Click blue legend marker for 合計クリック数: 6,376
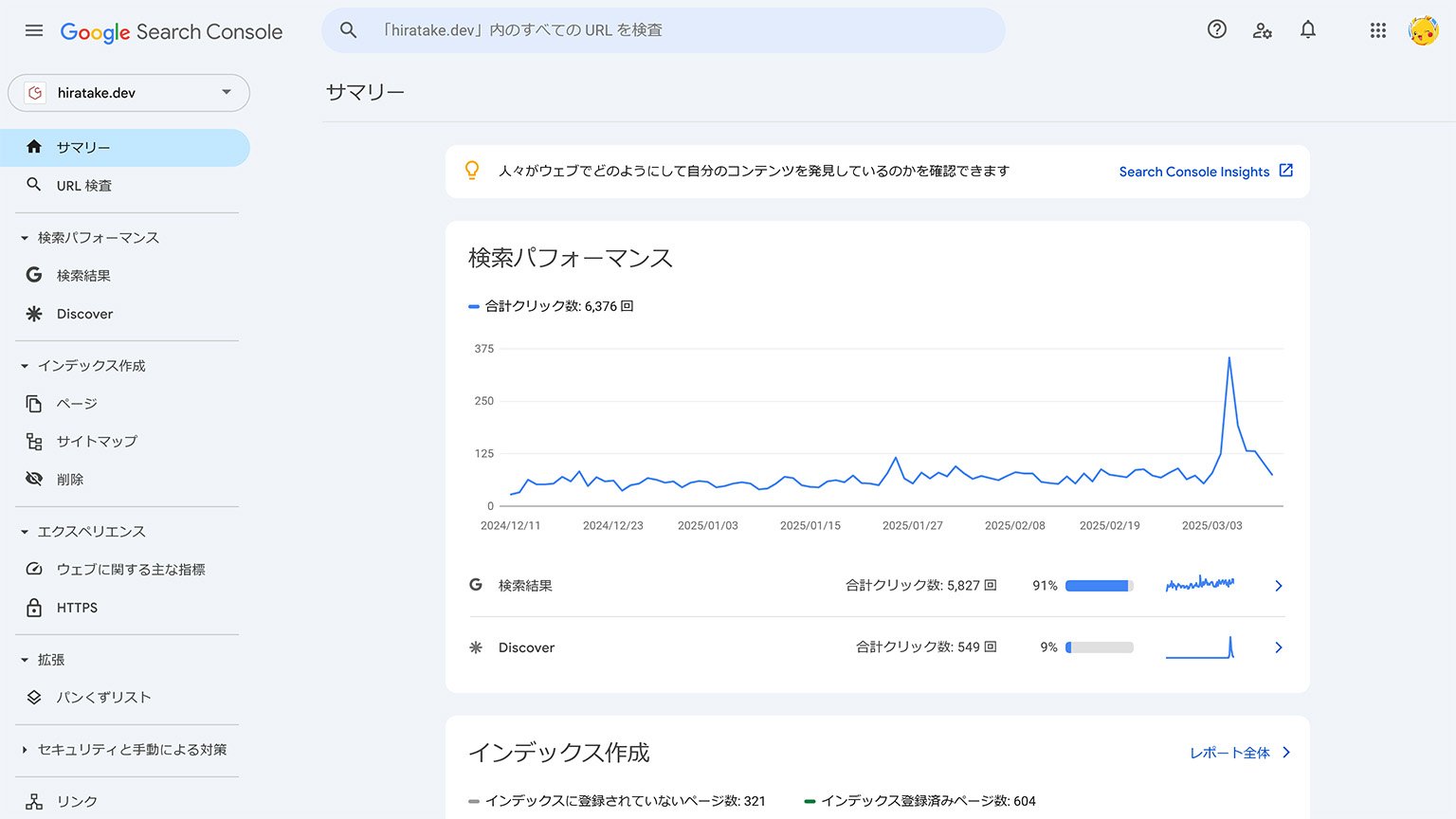 (x=474, y=306)
